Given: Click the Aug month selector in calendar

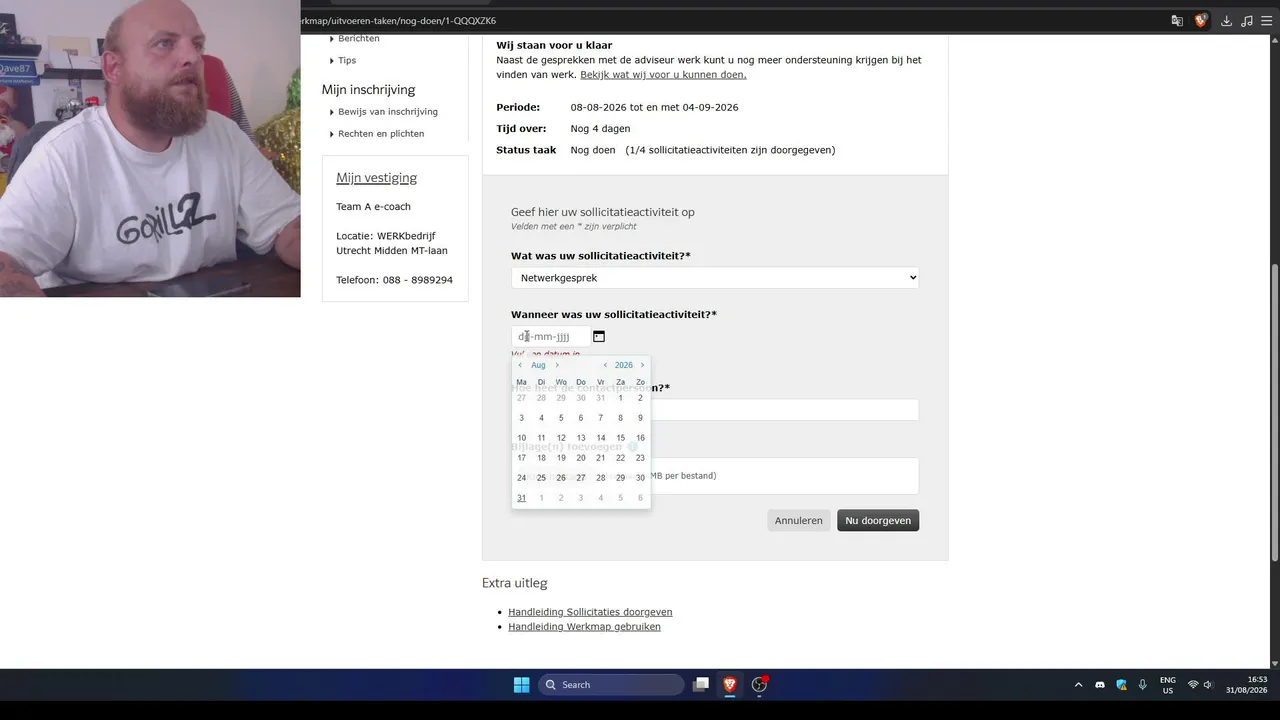Looking at the screenshot, I should coord(538,365).
